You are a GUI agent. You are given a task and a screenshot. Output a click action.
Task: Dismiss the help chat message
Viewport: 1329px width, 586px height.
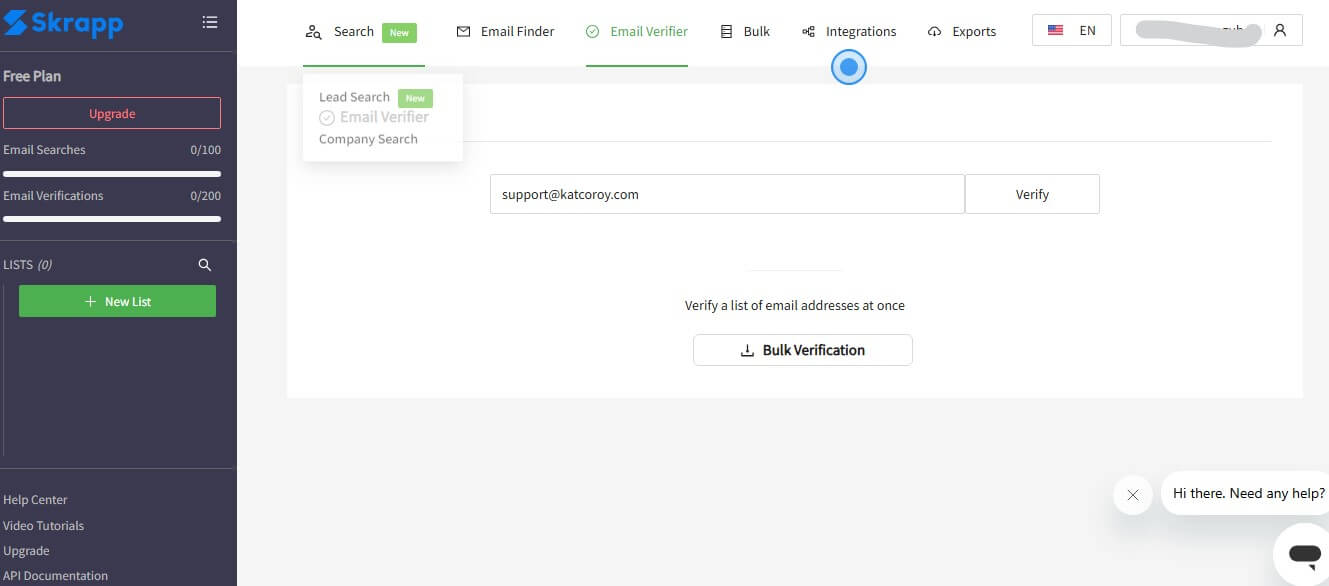(x=1132, y=494)
